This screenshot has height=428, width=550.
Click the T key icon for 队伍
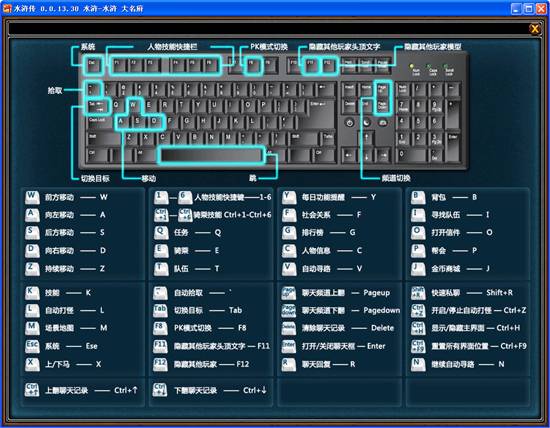pyautogui.click(x=161, y=269)
